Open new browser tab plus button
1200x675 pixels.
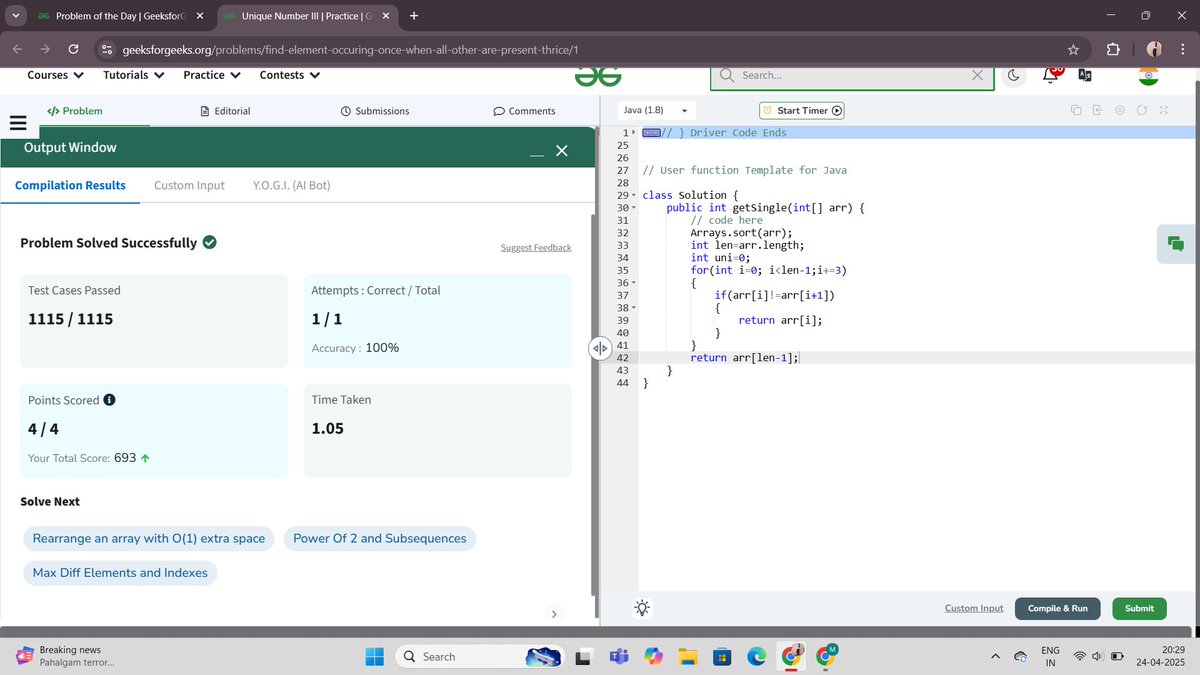415,16
